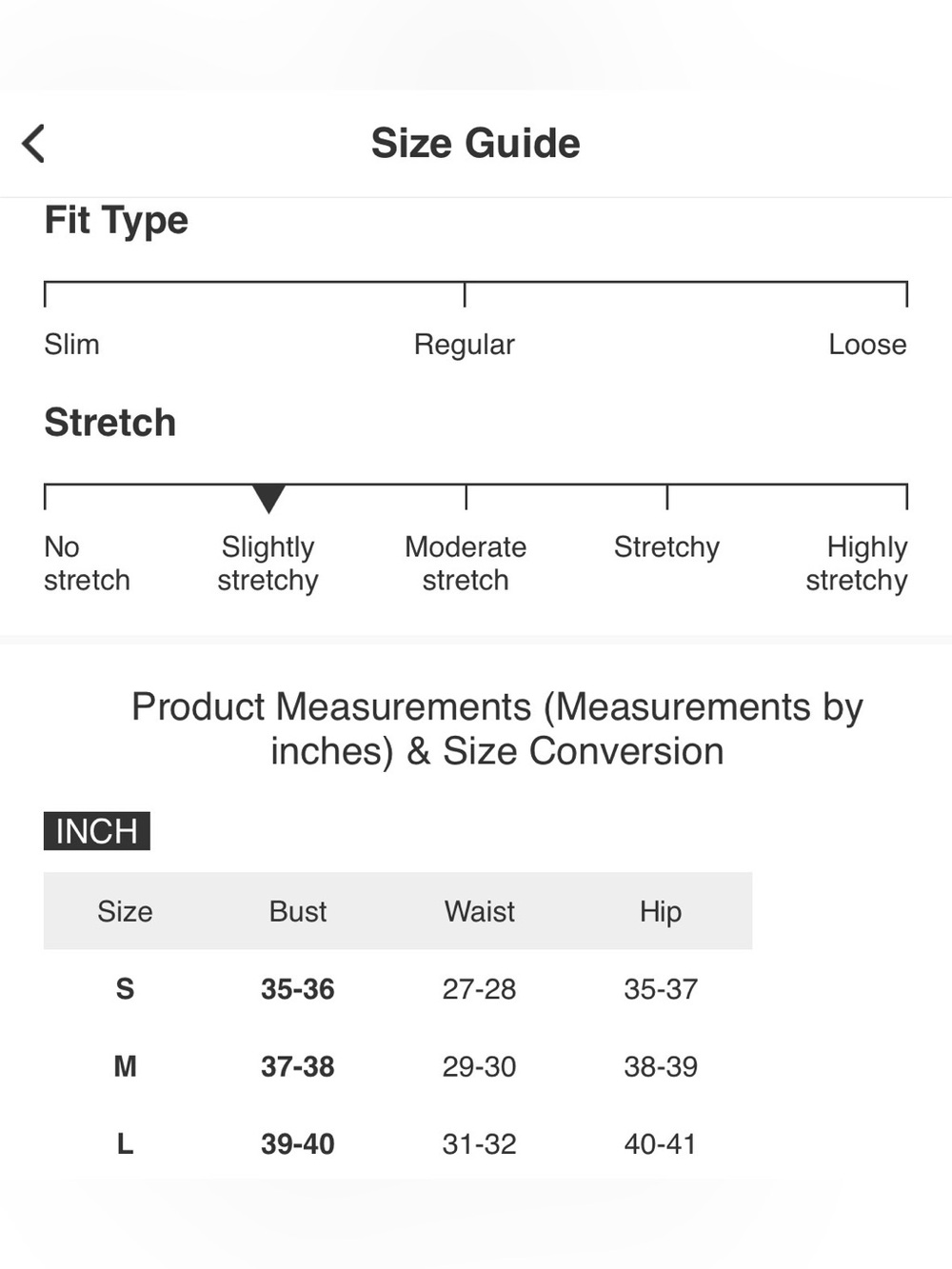Select the No stretch label
Viewport: 952px width, 1269px height.
click(x=87, y=564)
